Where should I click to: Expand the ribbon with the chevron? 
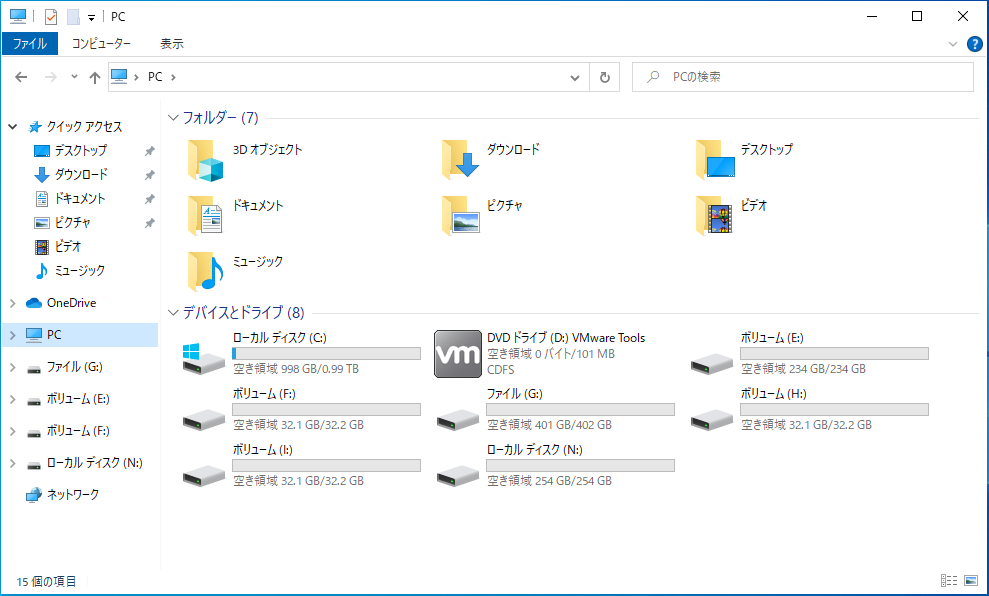(x=952, y=44)
